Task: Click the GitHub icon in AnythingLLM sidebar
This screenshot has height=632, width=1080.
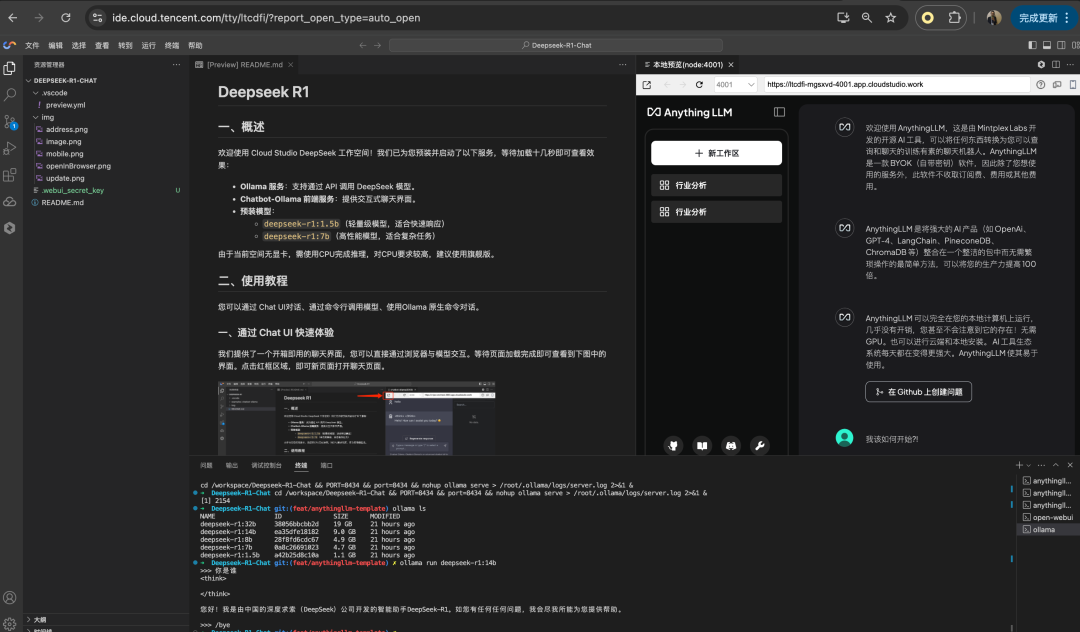Action: click(x=673, y=445)
